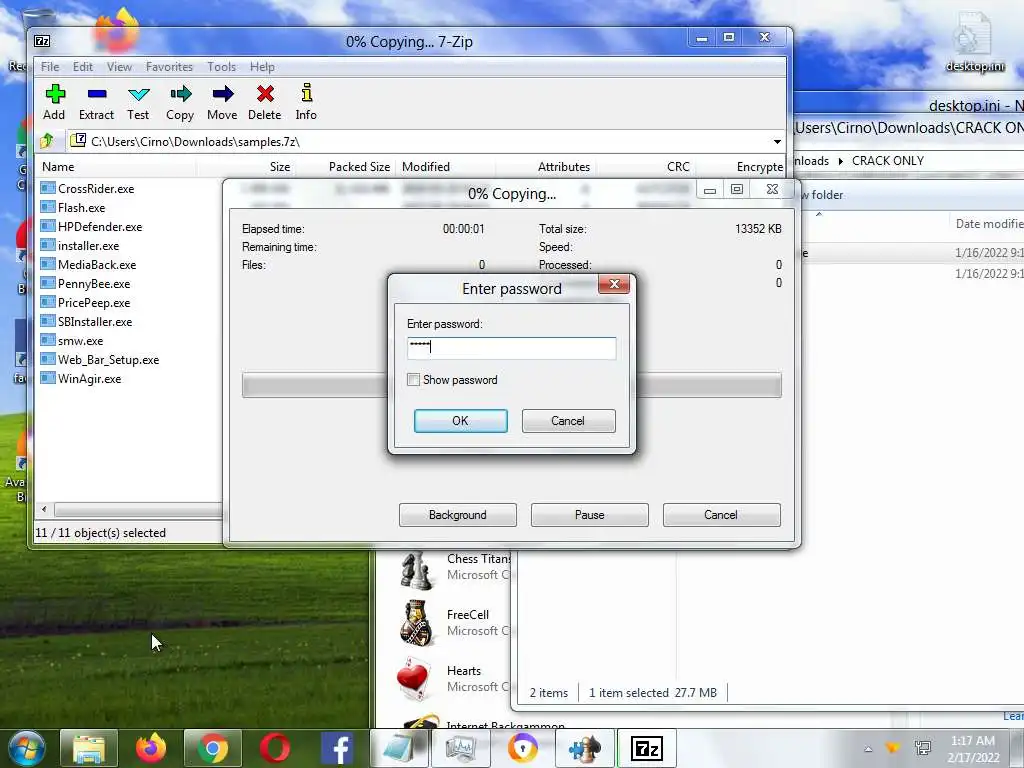This screenshot has height=768, width=1024.
Task: Click Cancel in the copying progress window
Action: [x=721, y=515]
